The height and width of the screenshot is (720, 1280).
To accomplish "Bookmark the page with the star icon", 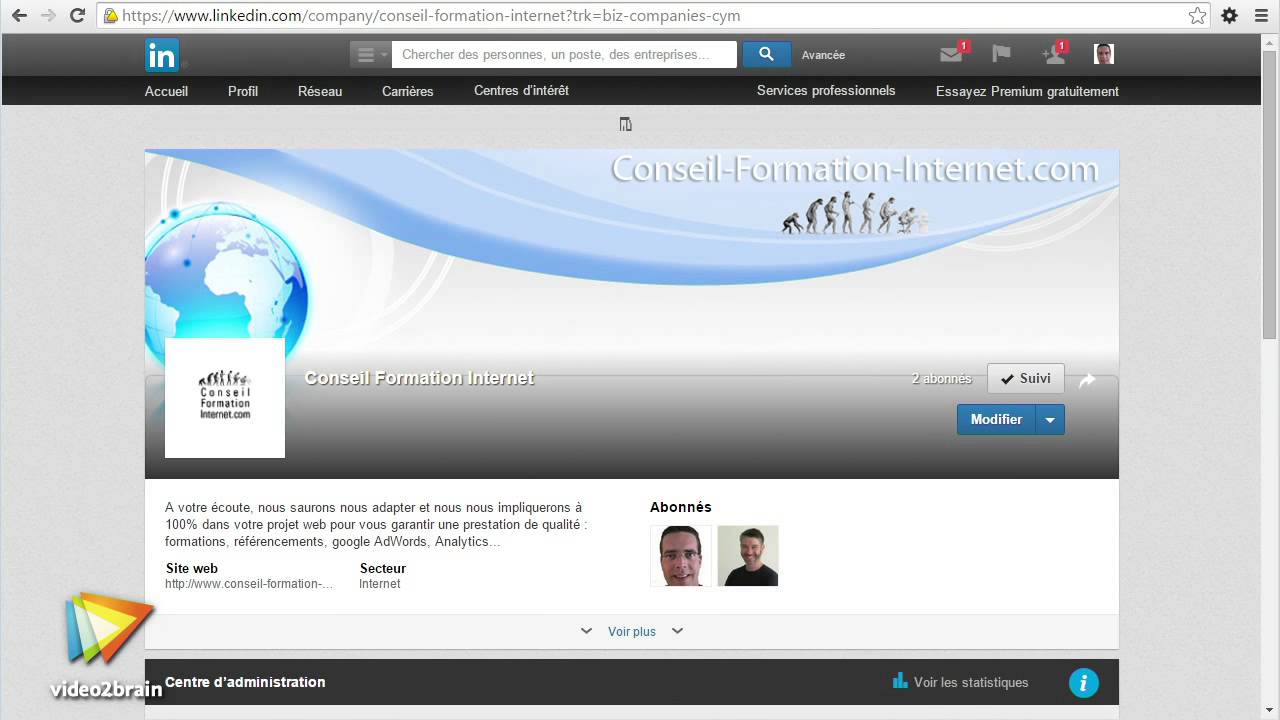I will tap(1197, 16).
